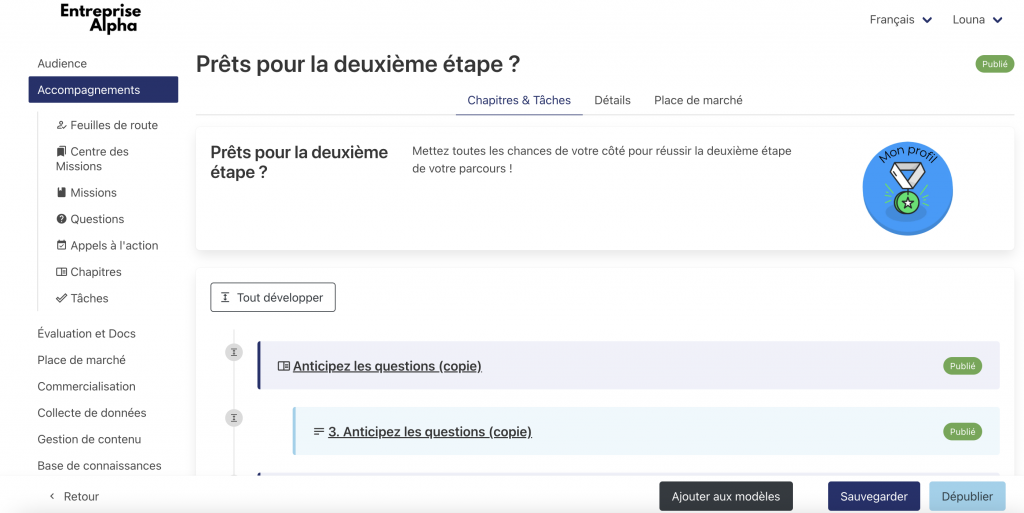Open the Français language dropdown

900,20
